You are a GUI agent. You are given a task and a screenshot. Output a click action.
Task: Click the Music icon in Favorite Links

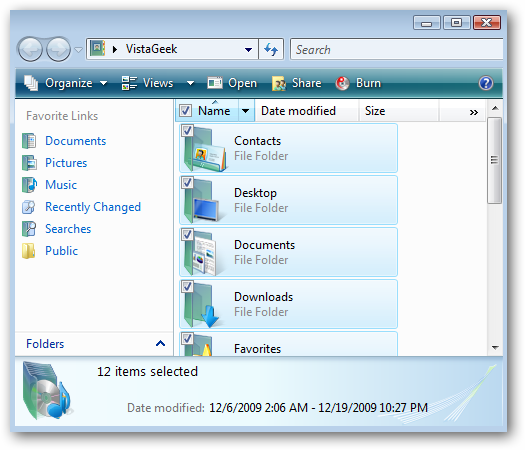[x=29, y=185]
